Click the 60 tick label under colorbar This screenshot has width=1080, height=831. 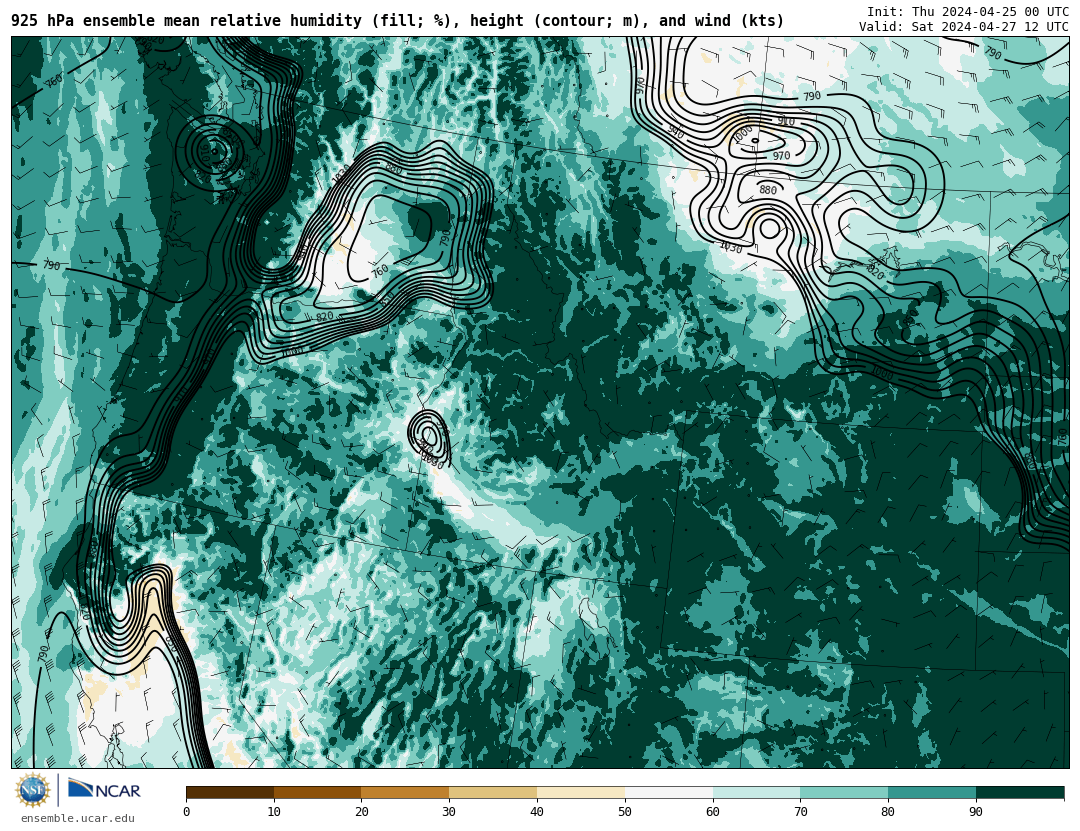pos(713,812)
